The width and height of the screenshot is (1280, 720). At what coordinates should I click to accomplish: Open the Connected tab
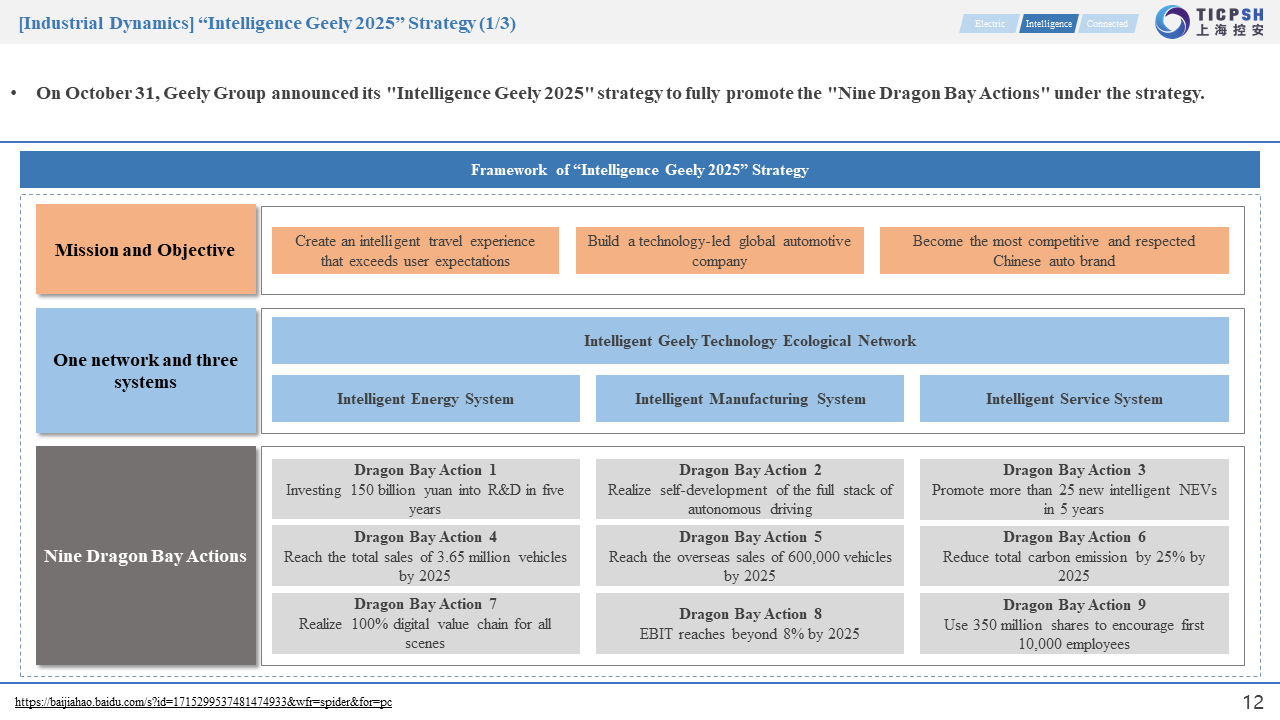pyautogui.click(x=1107, y=24)
